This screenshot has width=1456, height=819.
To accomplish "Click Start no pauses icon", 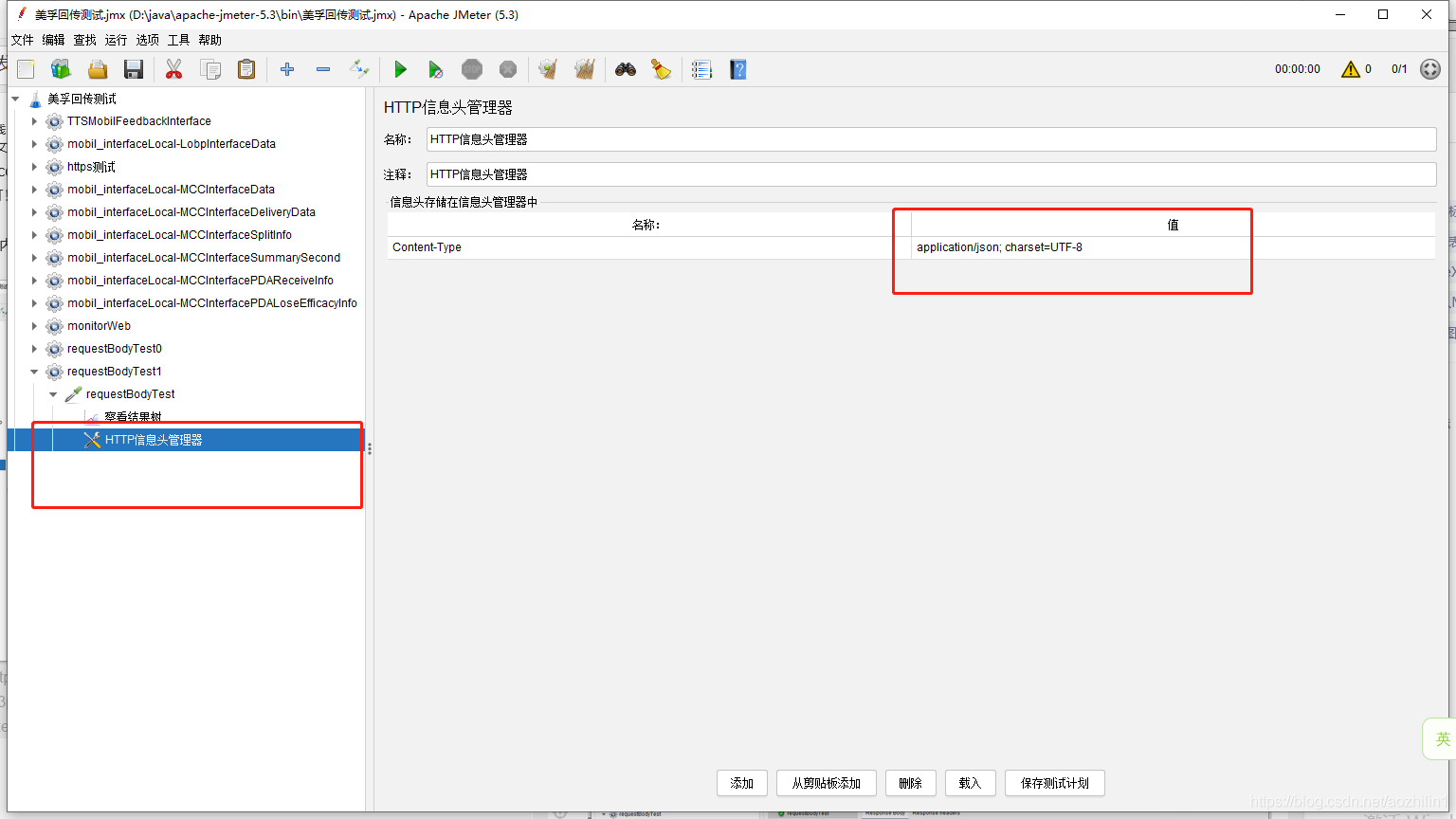I will pos(435,69).
